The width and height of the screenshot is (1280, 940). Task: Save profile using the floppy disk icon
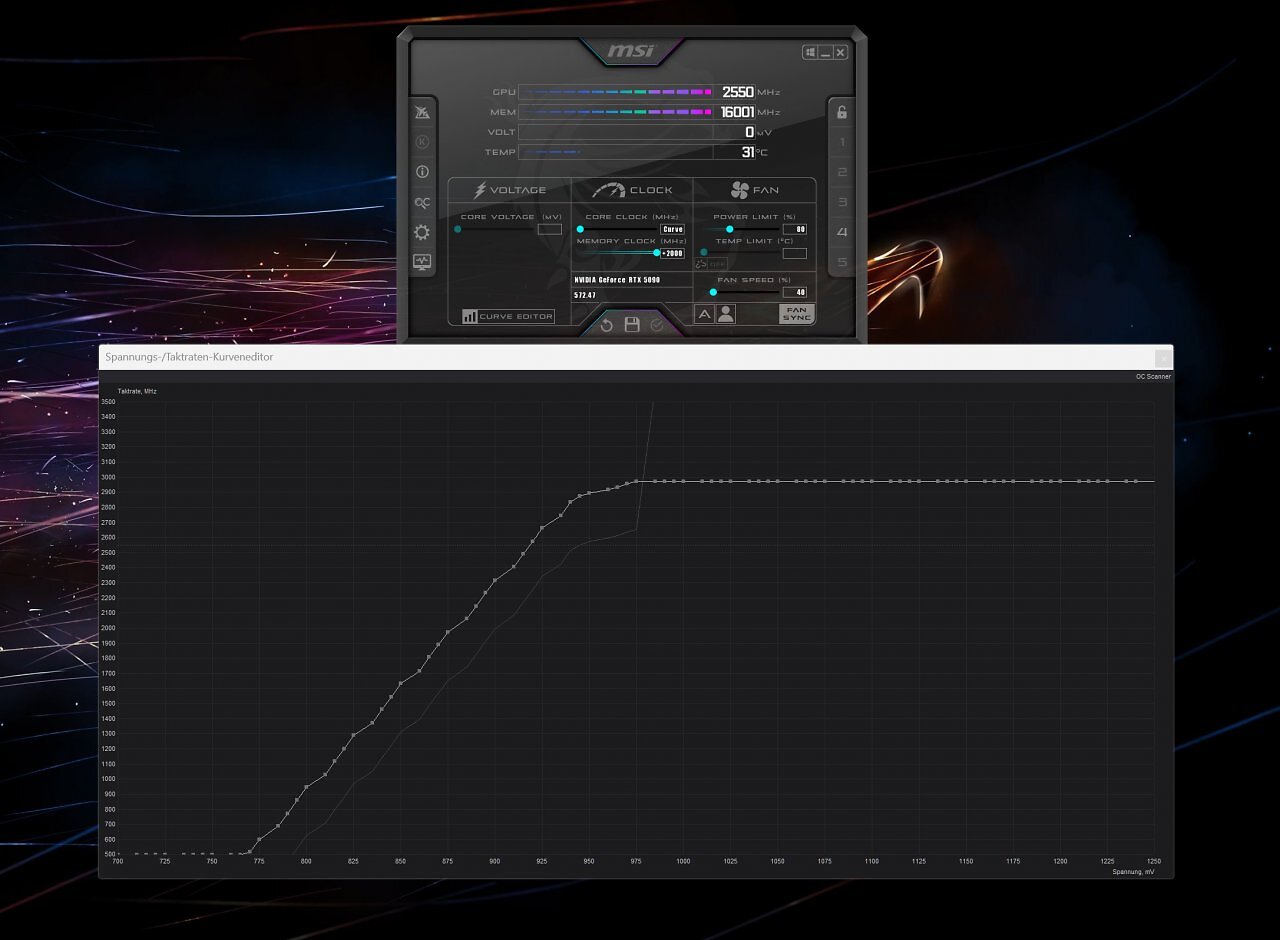[632, 325]
